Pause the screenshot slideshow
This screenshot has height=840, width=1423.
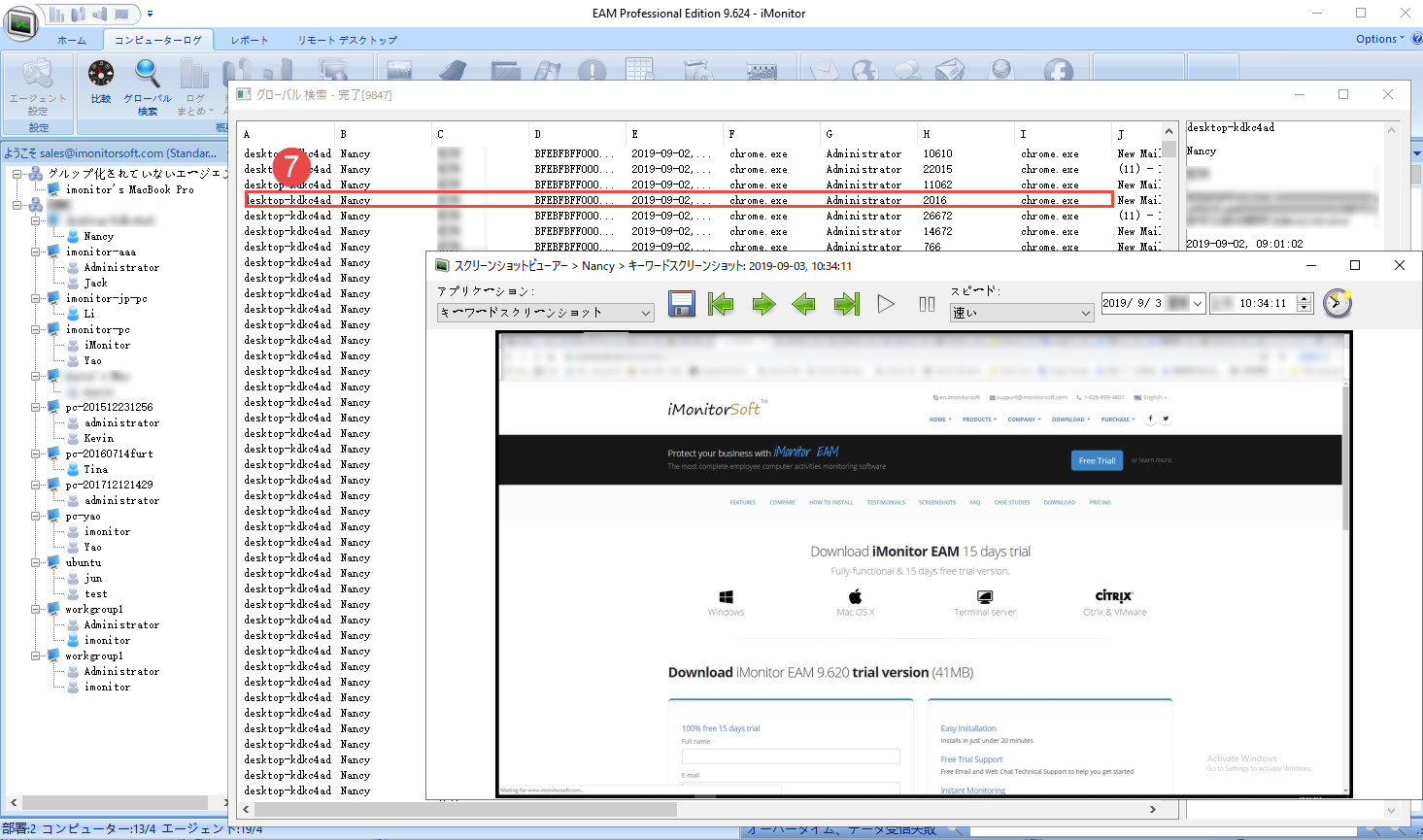(927, 304)
